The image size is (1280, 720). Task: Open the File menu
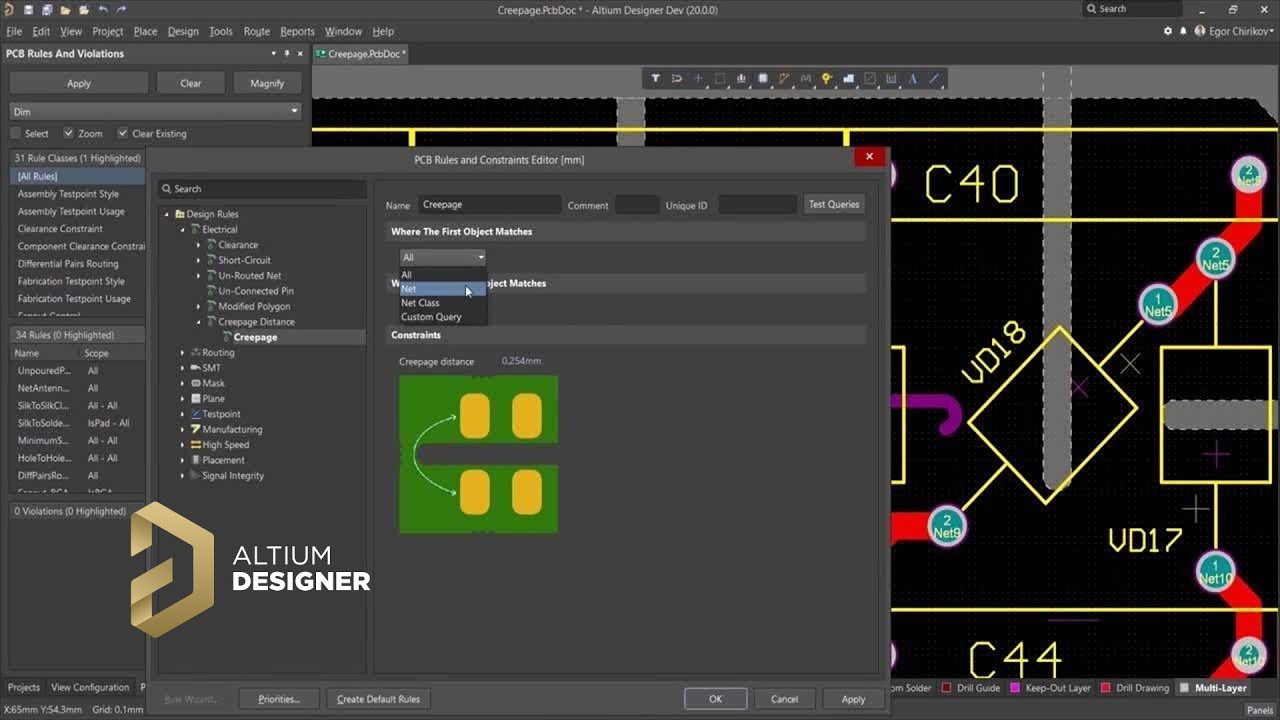click(x=14, y=31)
